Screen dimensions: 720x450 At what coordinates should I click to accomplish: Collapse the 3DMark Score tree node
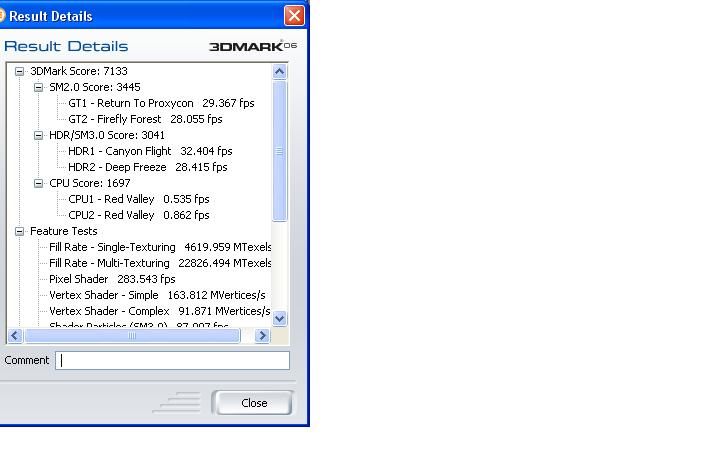click(19, 71)
